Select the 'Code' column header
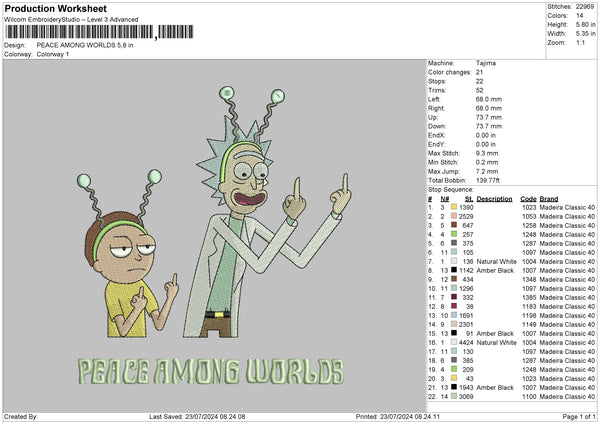 tap(528, 199)
